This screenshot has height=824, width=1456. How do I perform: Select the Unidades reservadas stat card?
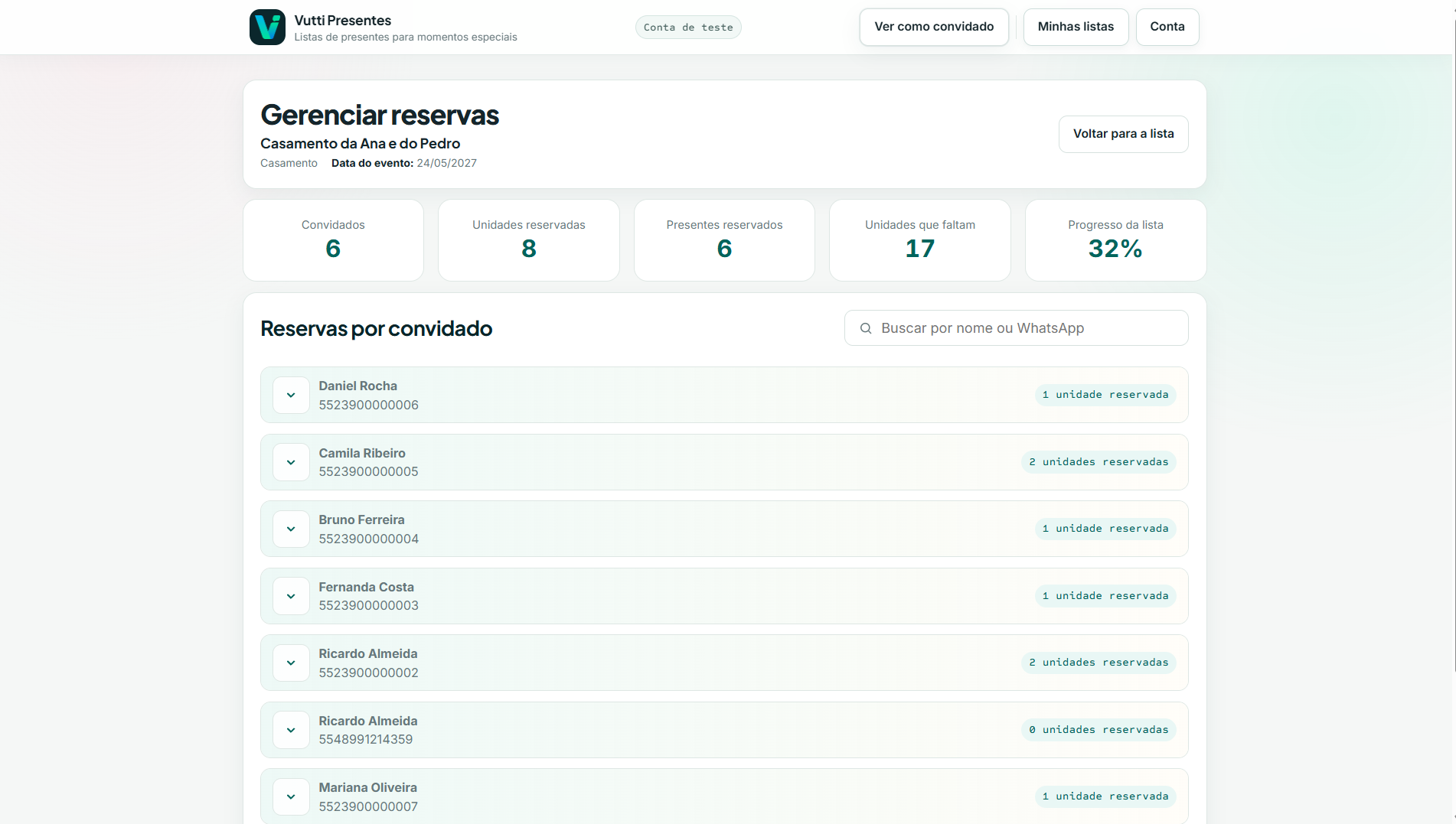(528, 240)
